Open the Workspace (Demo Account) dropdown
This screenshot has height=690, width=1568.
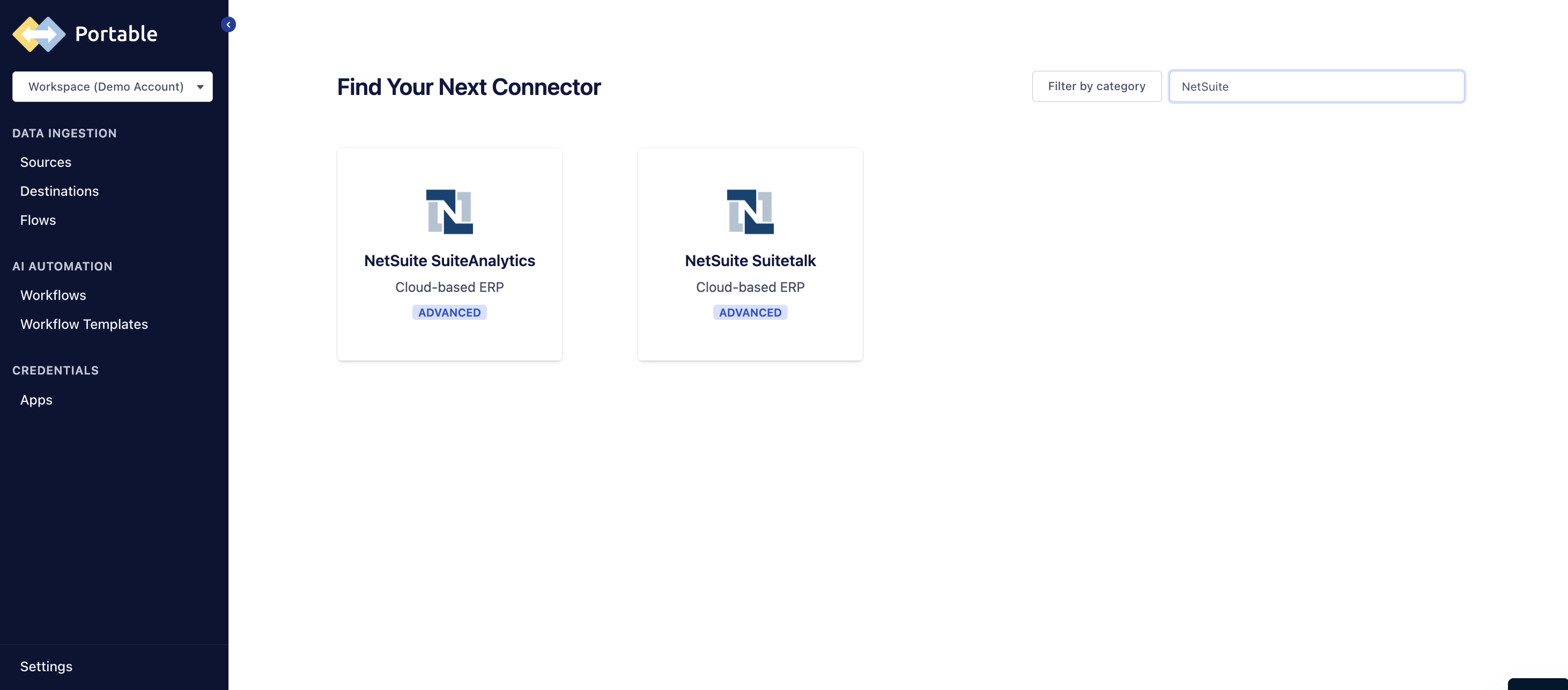(113, 86)
